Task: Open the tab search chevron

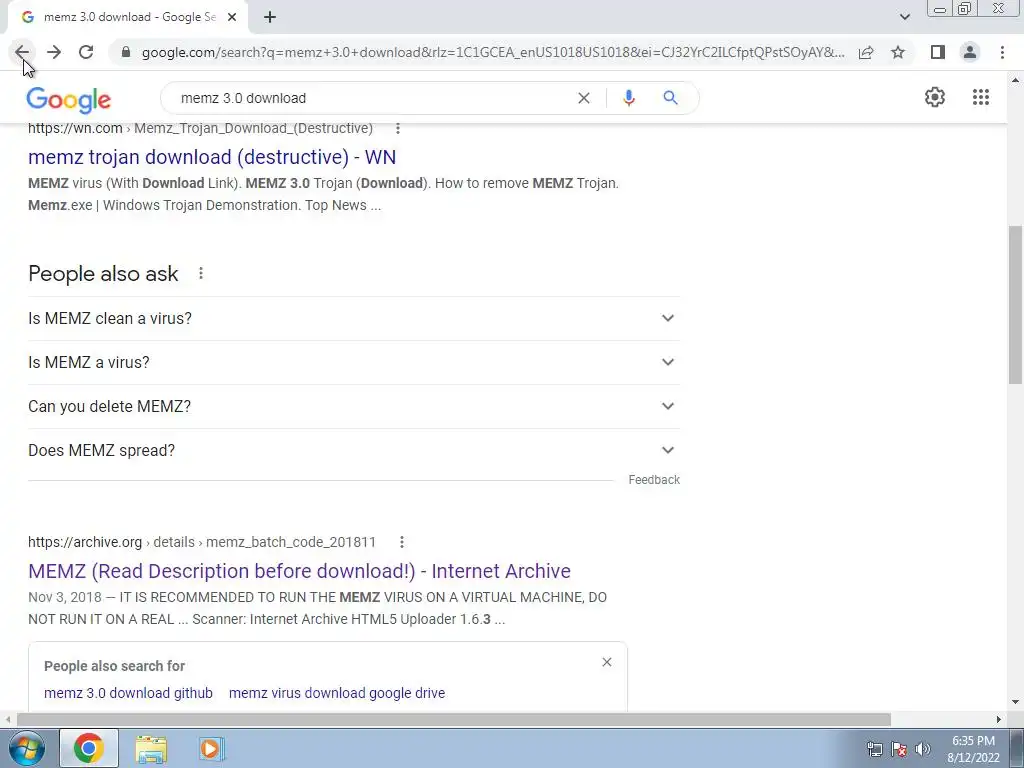Action: click(x=904, y=17)
